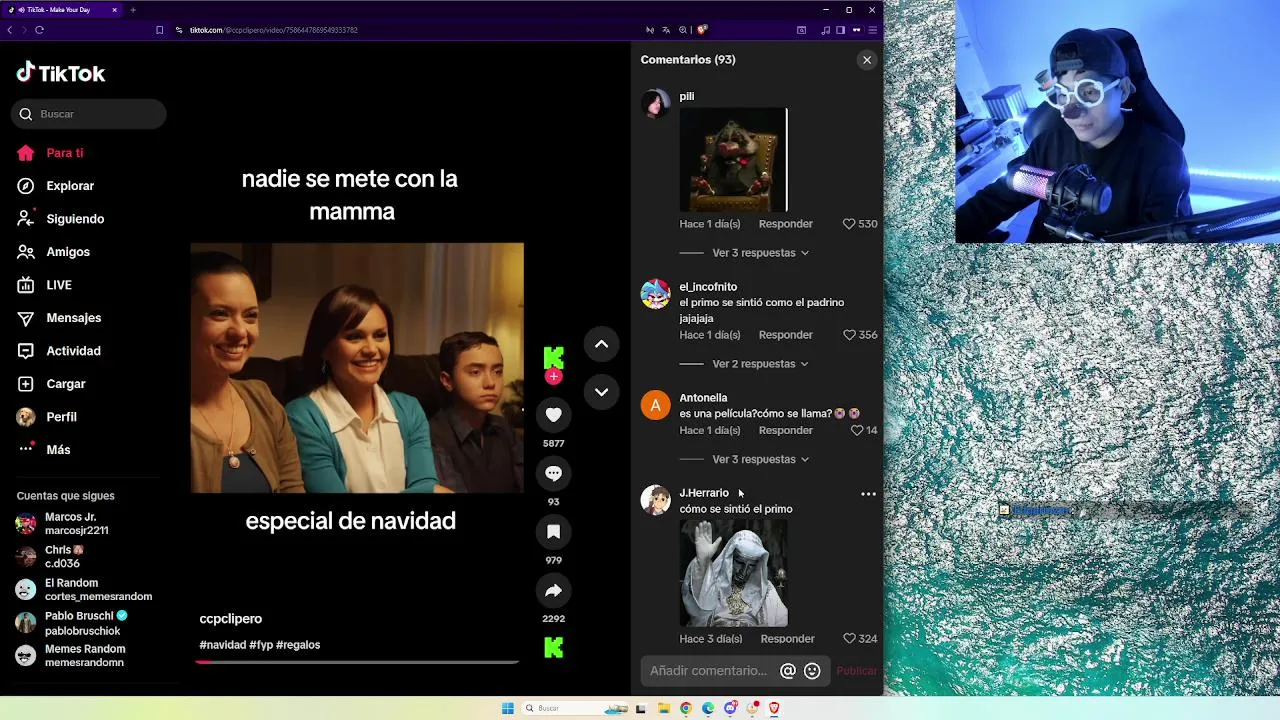This screenshot has width=1280, height=720.
Task: Insert a mention with the @ icon
Action: 788,671
